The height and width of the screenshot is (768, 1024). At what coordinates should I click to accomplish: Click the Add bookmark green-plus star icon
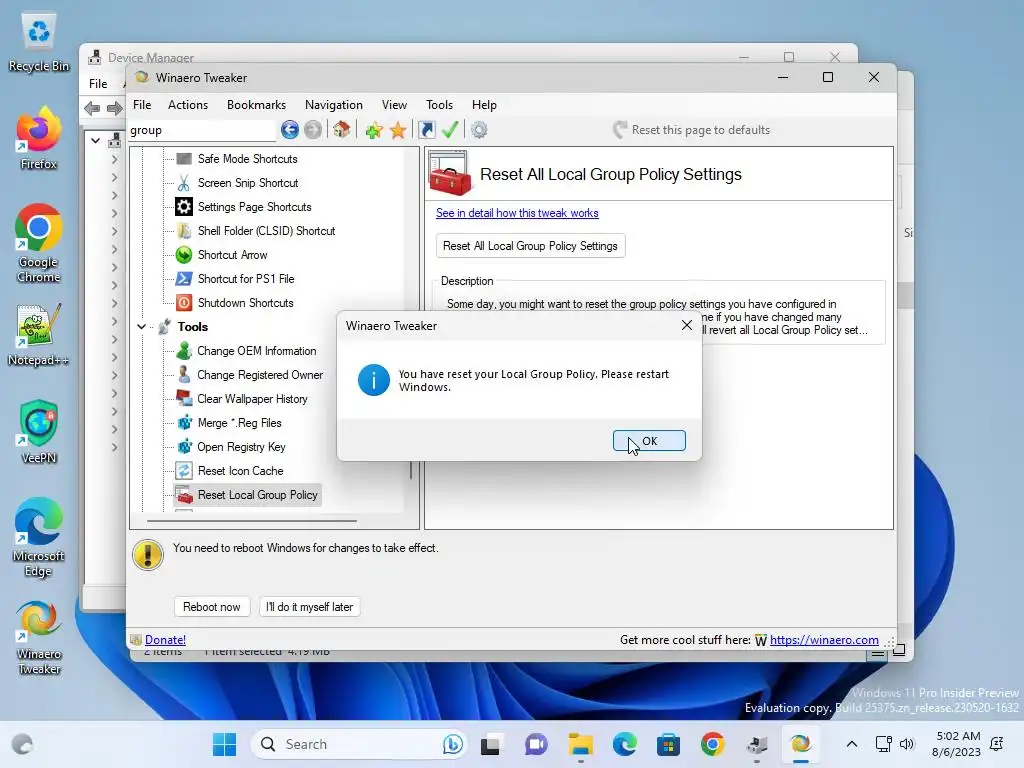tap(374, 130)
